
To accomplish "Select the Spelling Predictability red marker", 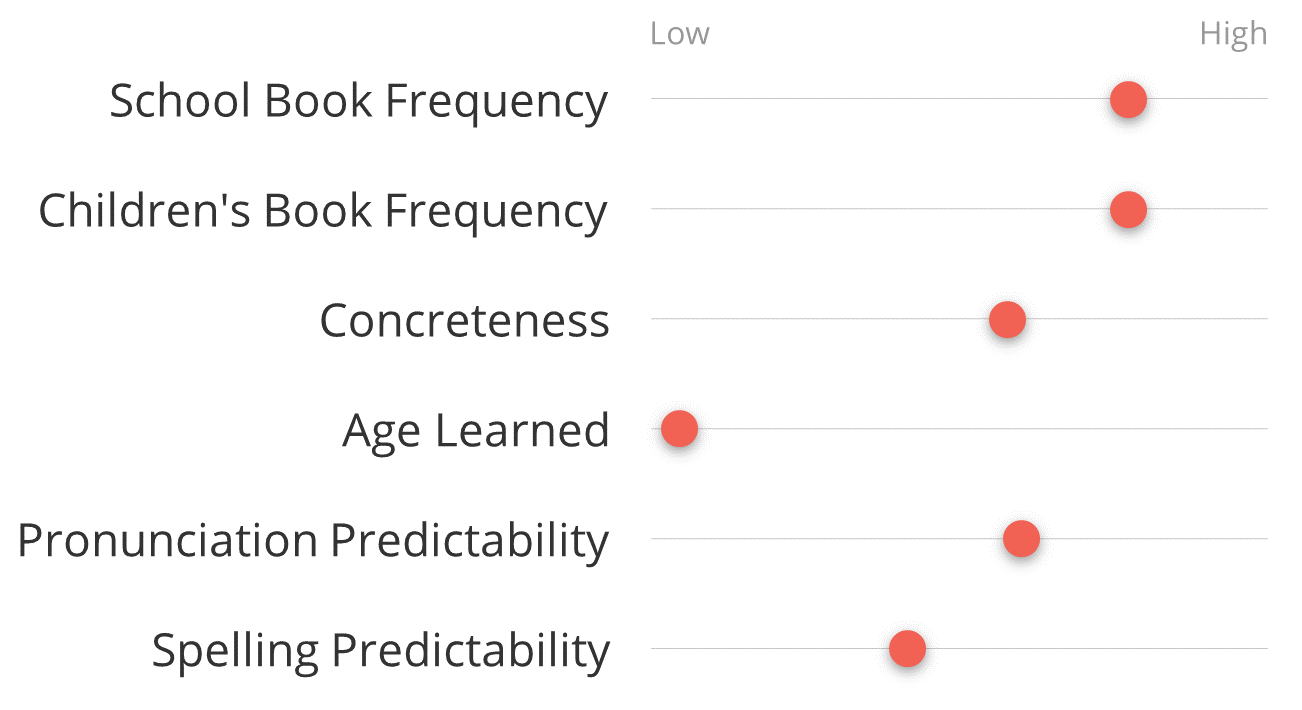I will [x=907, y=649].
